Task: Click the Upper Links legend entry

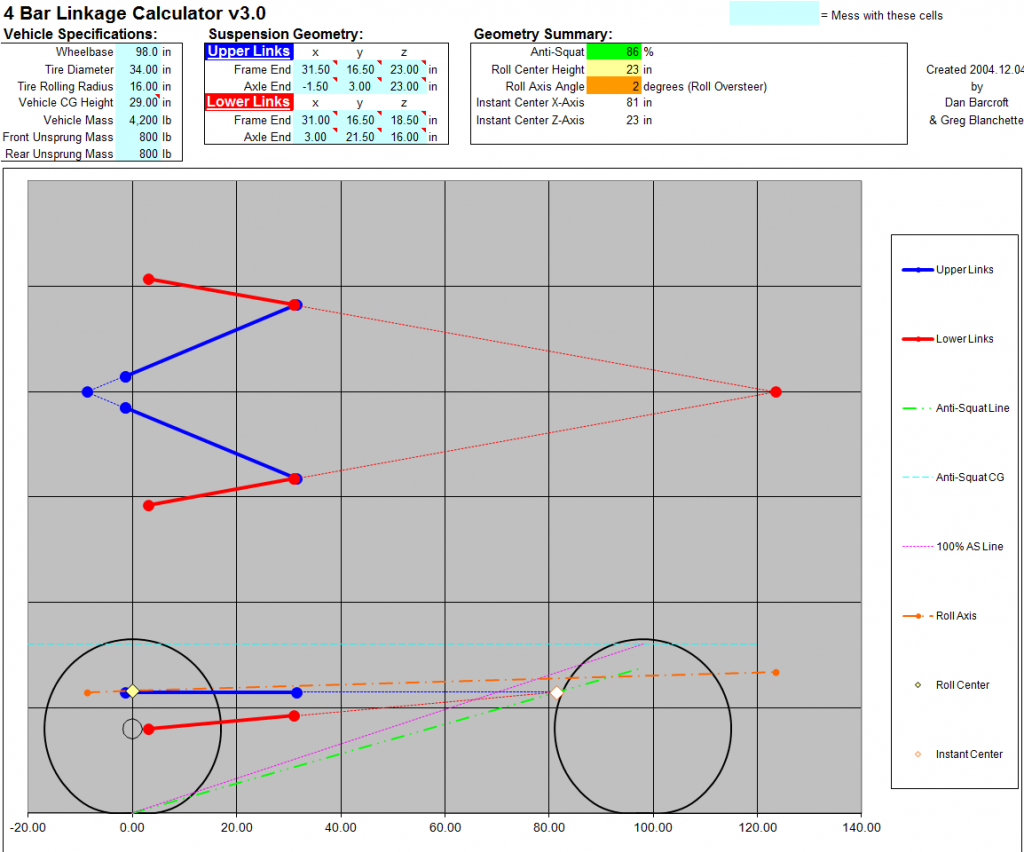Action: point(948,270)
